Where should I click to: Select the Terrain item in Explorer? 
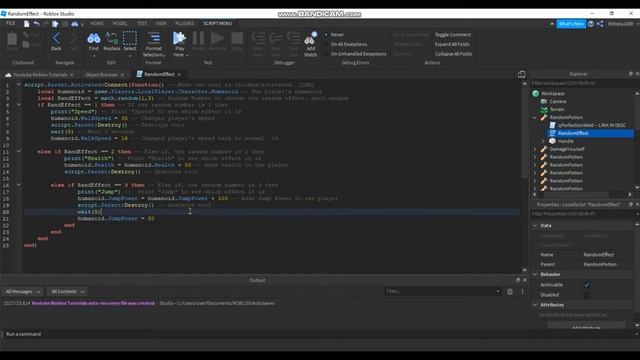click(557, 109)
